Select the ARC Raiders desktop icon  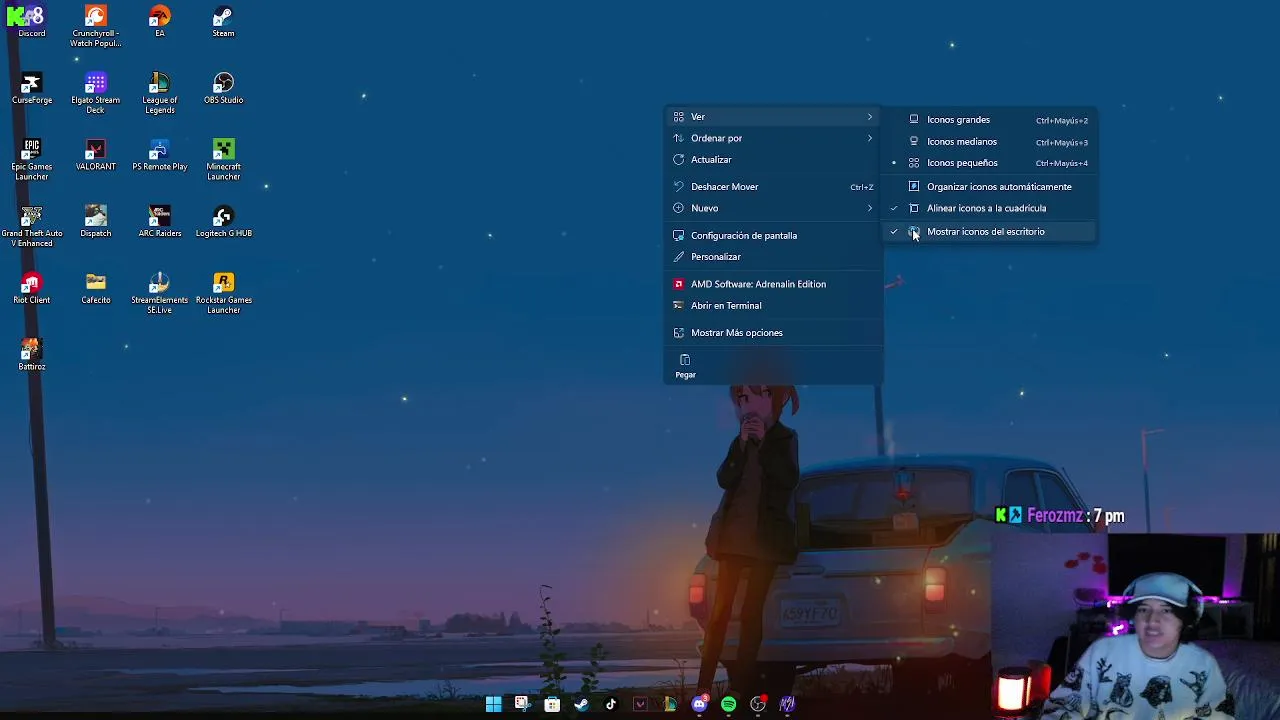pos(160,222)
